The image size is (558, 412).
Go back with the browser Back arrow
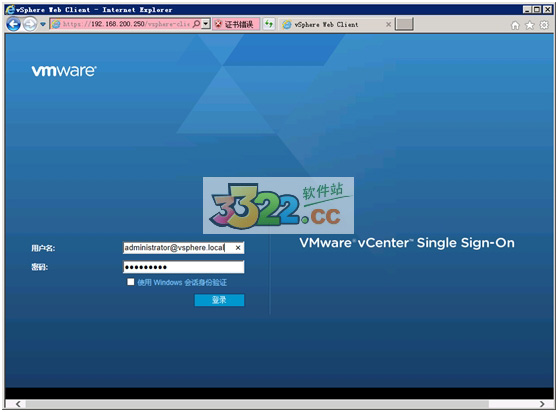(x=14, y=25)
